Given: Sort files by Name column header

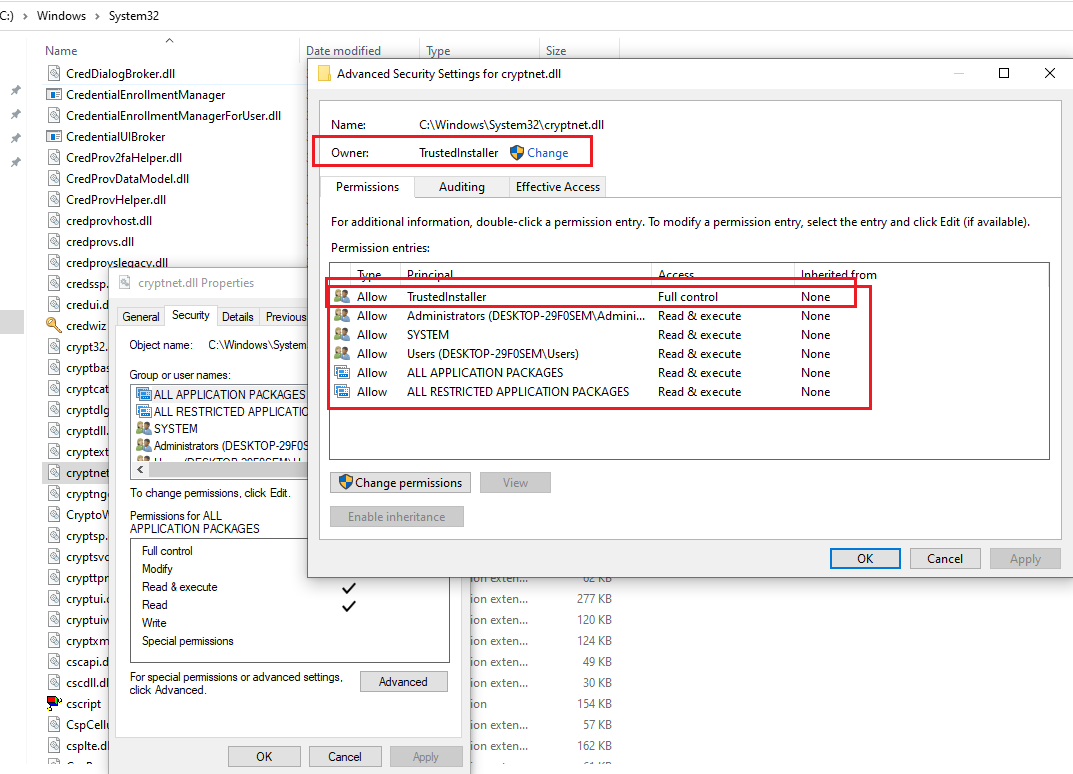Looking at the screenshot, I should (x=61, y=51).
